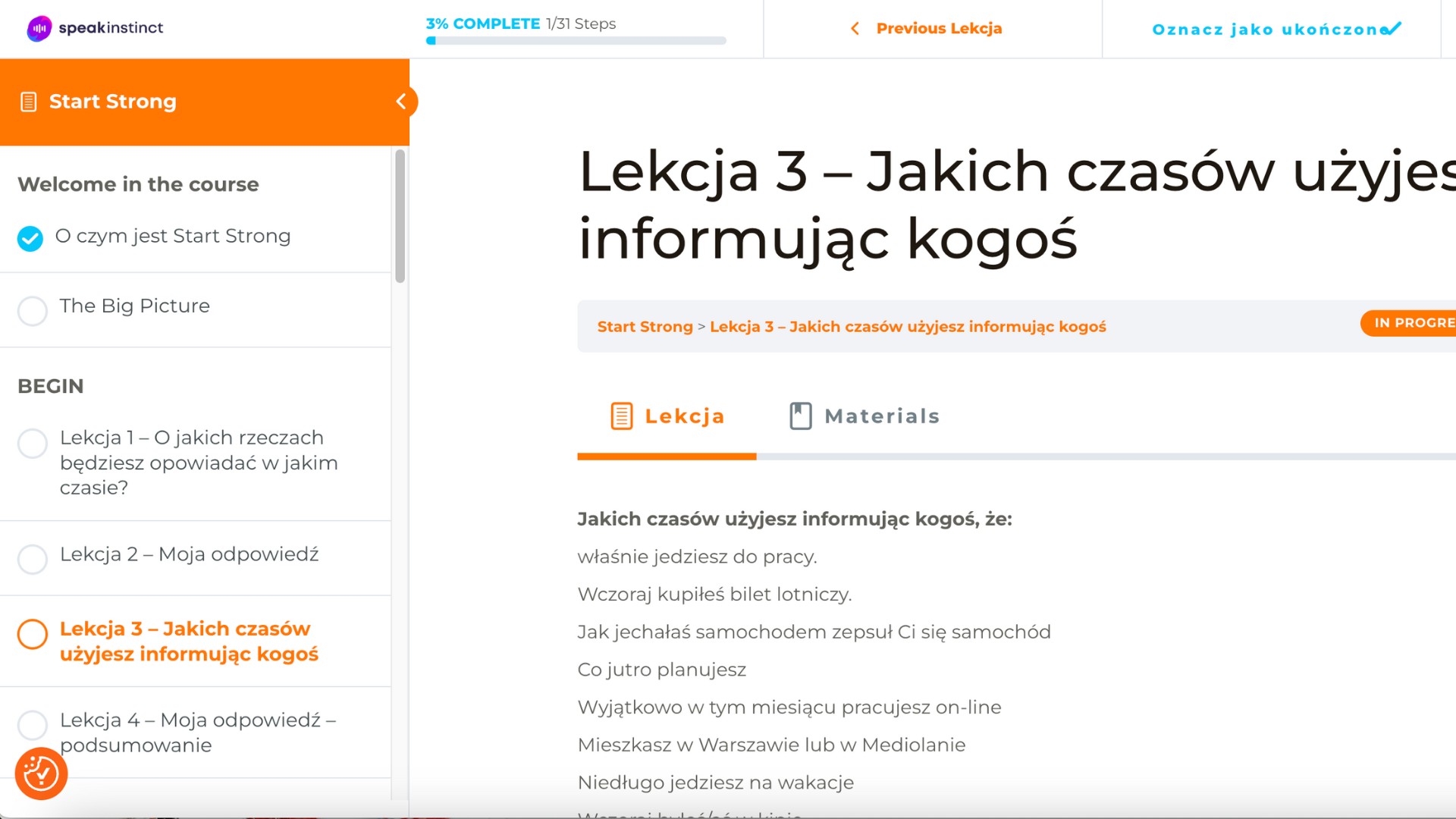Toggle completed check for O czym jest Start Strong
Viewport: 1456px width, 819px height.
coord(30,238)
